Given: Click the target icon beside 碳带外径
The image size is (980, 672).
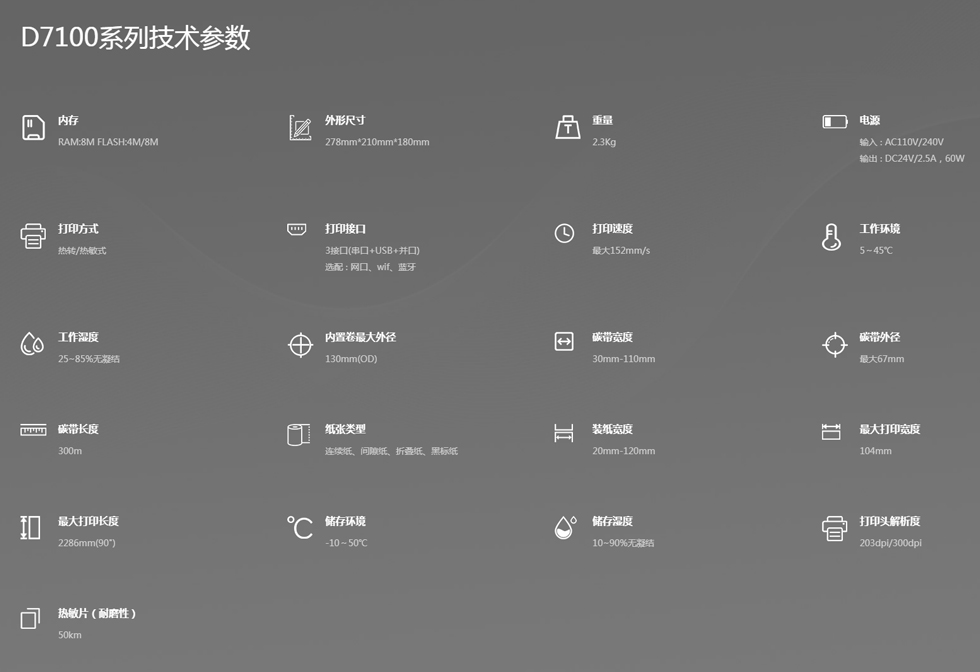Looking at the screenshot, I should (834, 344).
